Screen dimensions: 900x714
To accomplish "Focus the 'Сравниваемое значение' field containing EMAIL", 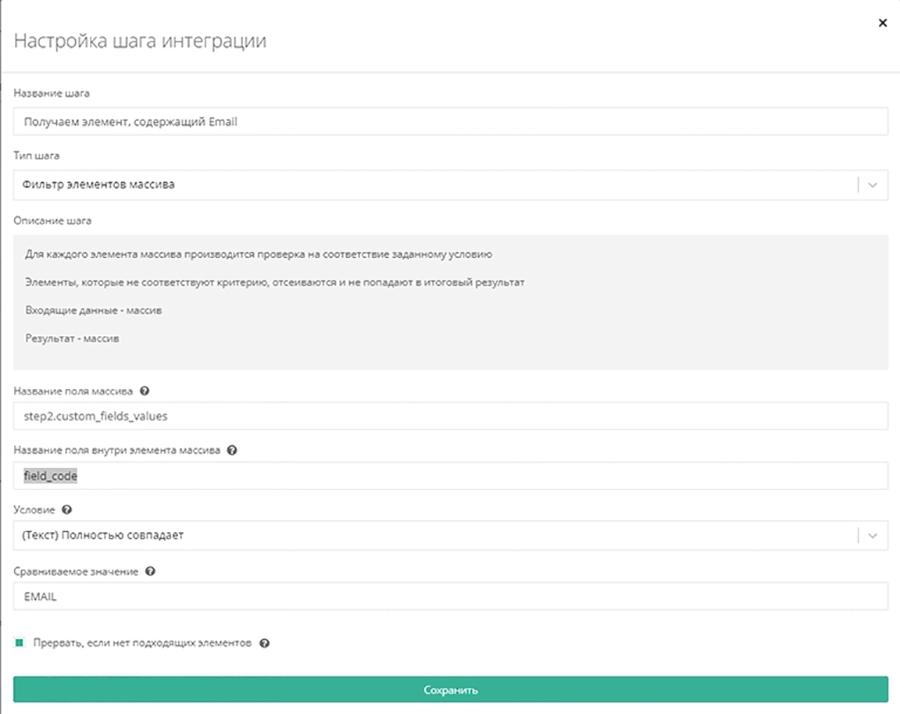I will [450, 596].
